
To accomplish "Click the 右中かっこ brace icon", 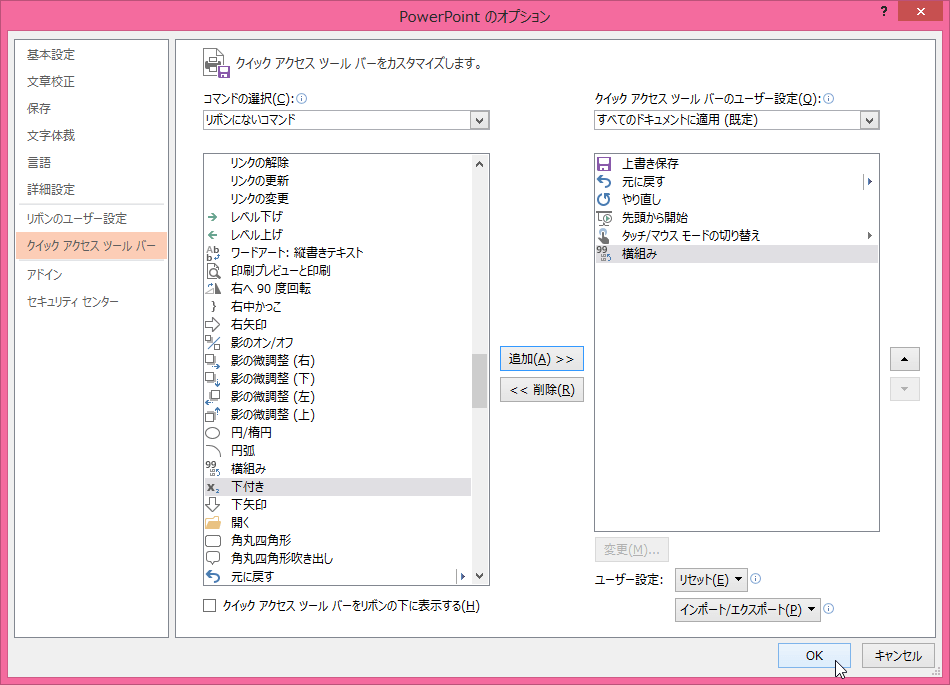I will click(213, 306).
